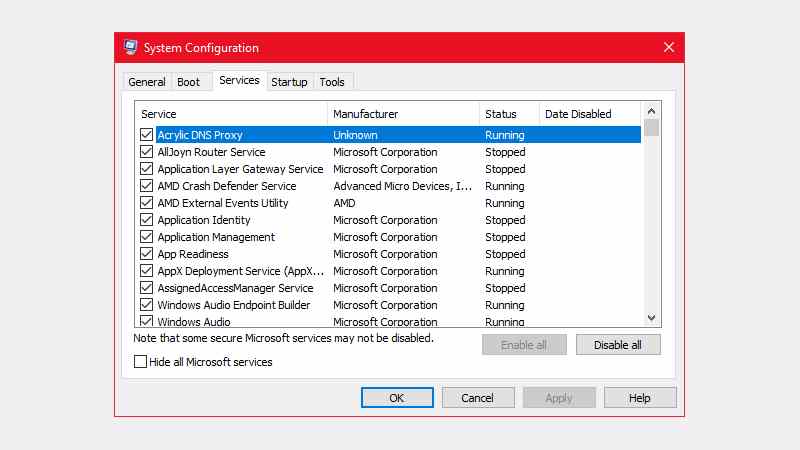The width and height of the screenshot is (800, 450).
Task: Click Running status of AMD Crash Defender
Action: (505, 186)
